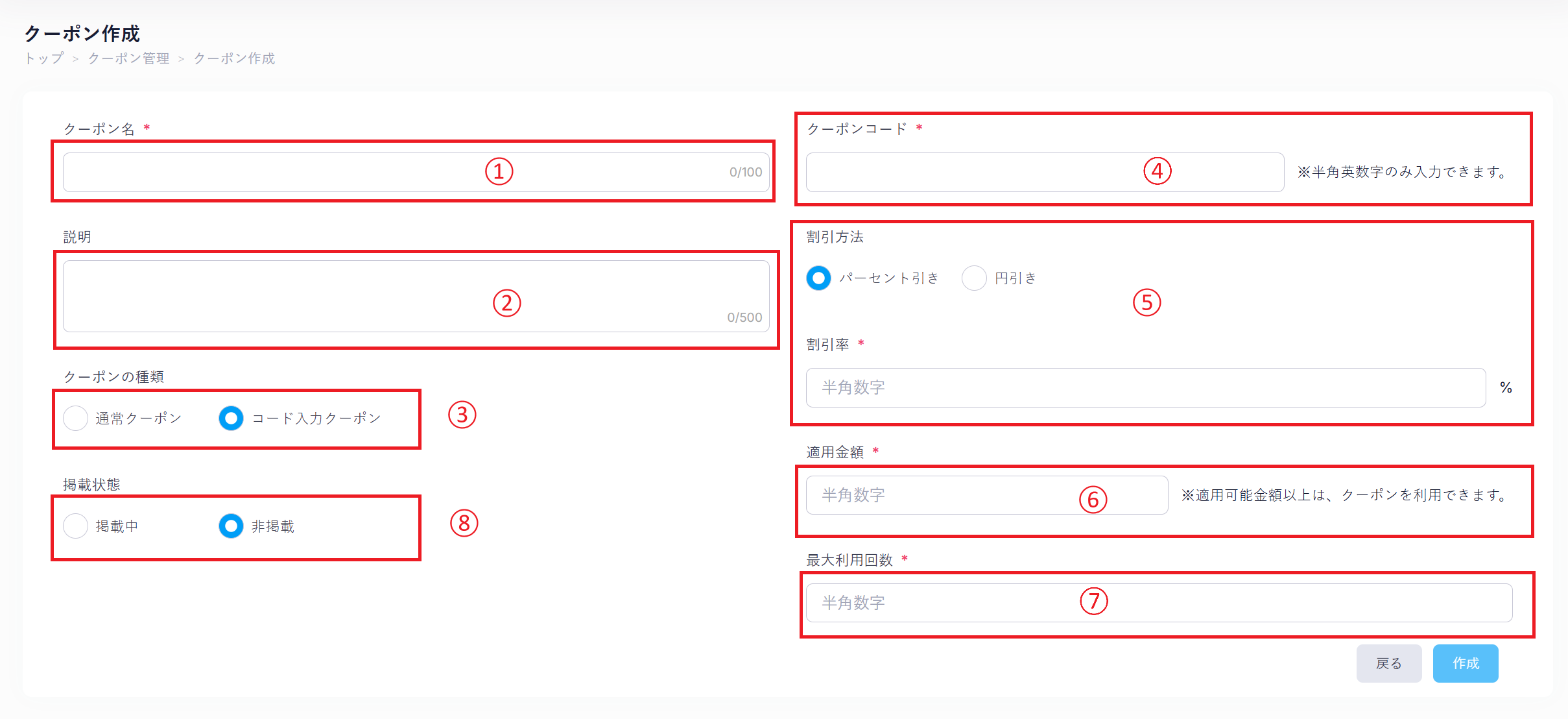
Task: Select the 通常クーポン radio button
Action: (75, 418)
